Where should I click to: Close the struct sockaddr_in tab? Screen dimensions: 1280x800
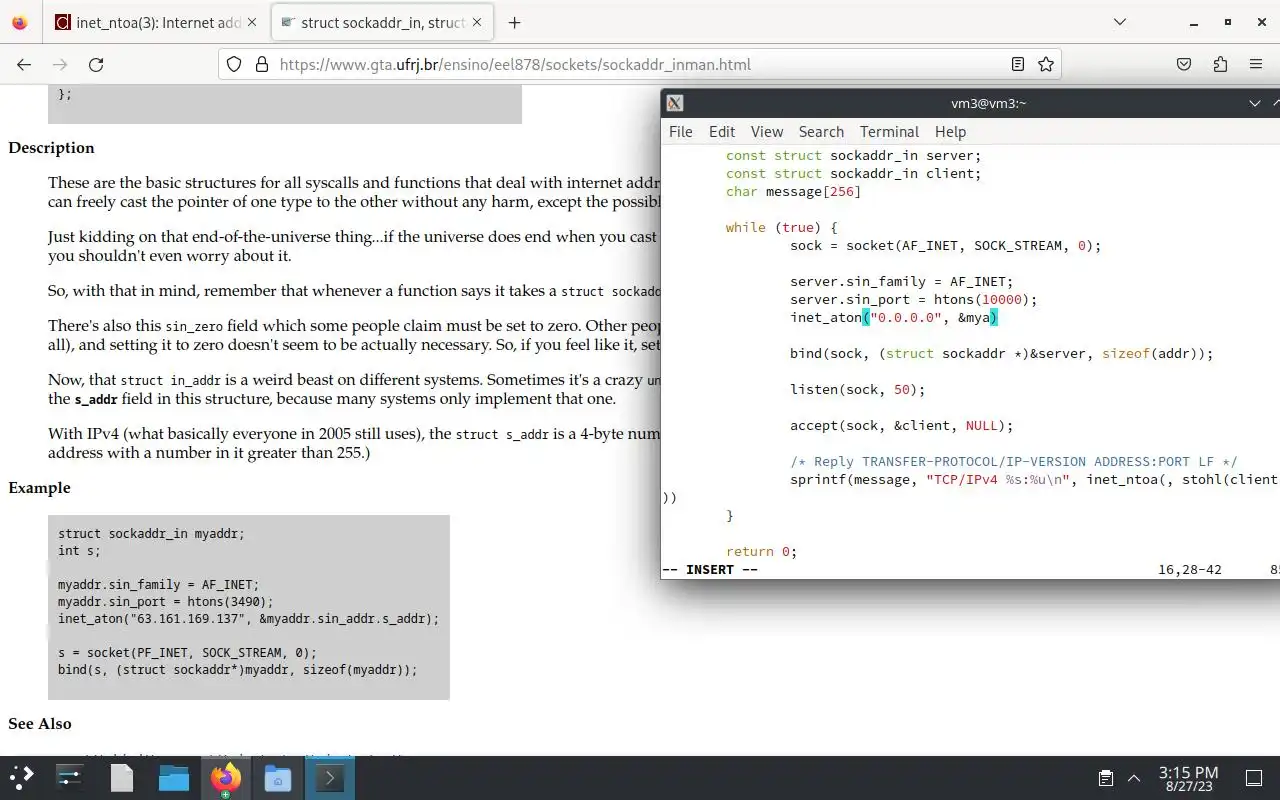[x=476, y=22]
